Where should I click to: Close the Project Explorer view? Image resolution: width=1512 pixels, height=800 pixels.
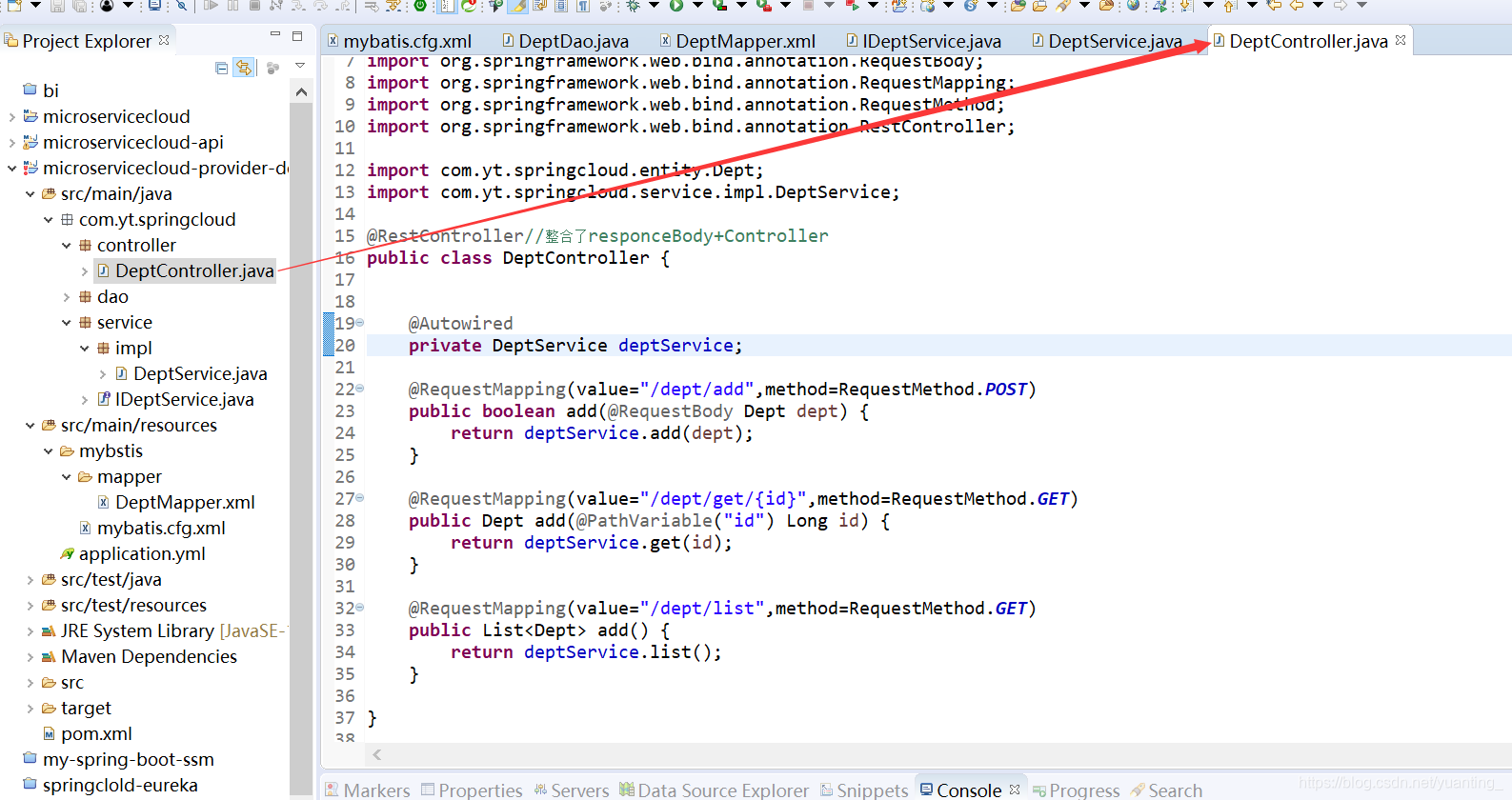tap(164, 40)
